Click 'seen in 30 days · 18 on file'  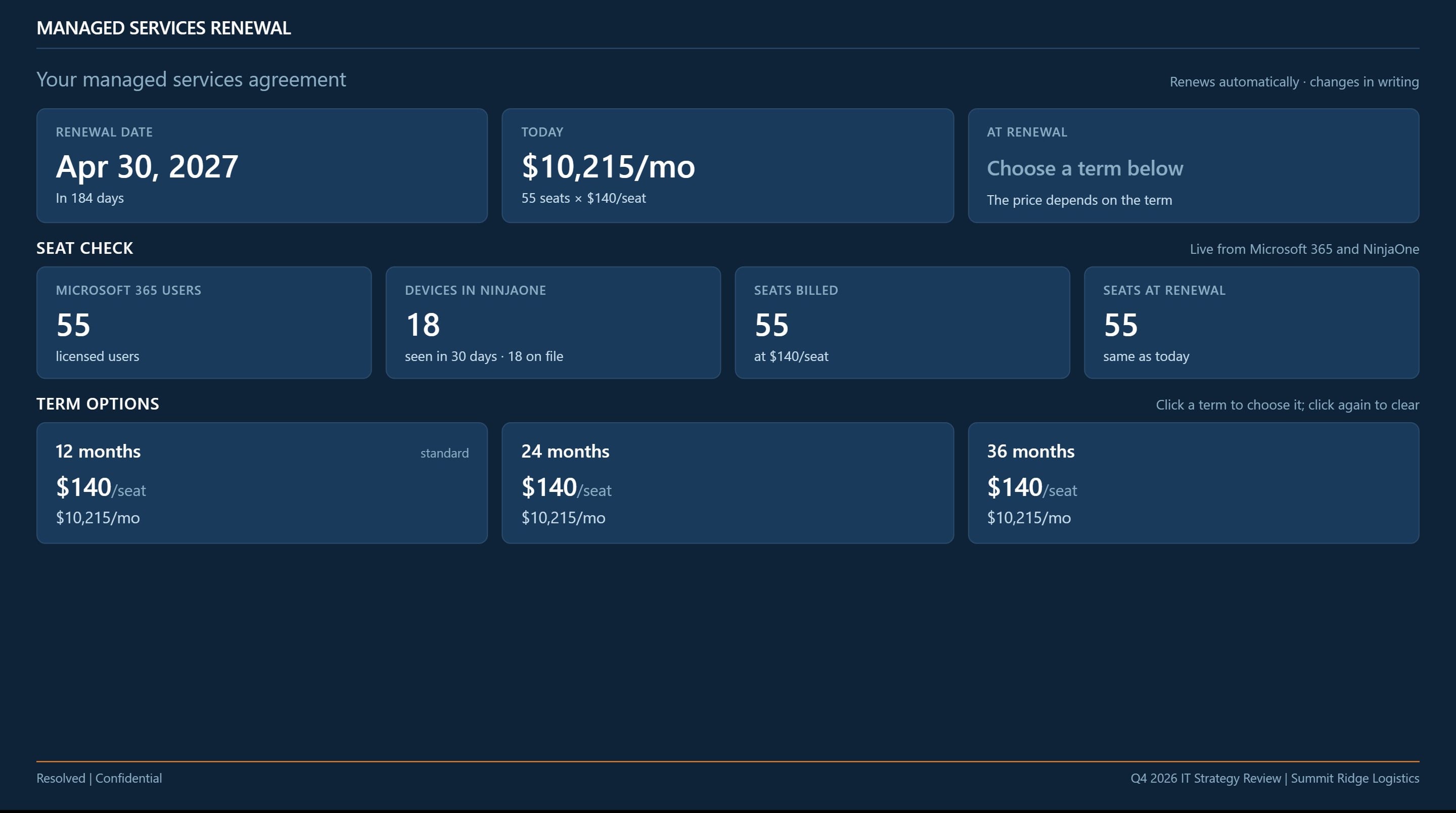[x=484, y=357]
